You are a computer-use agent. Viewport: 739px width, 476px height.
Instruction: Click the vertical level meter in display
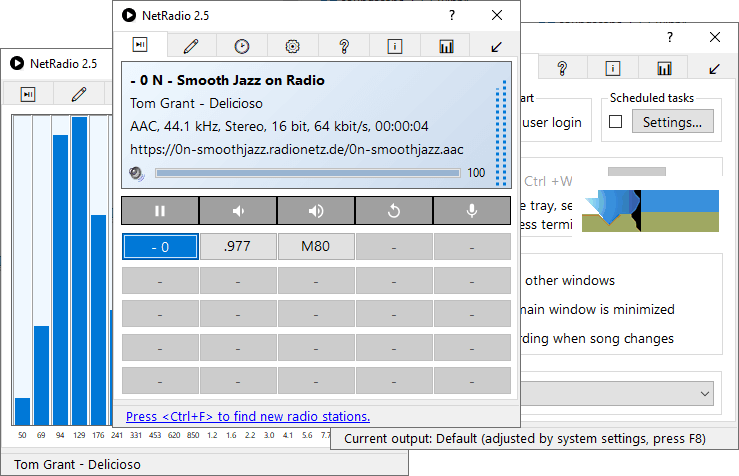coord(501,133)
